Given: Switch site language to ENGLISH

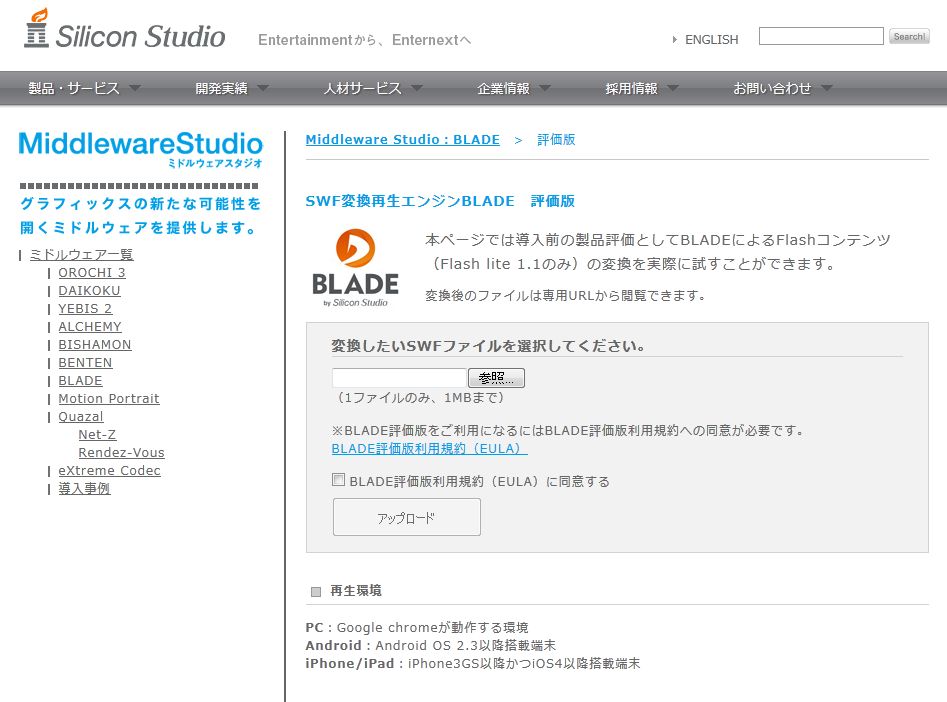Looking at the screenshot, I should (x=711, y=40).
